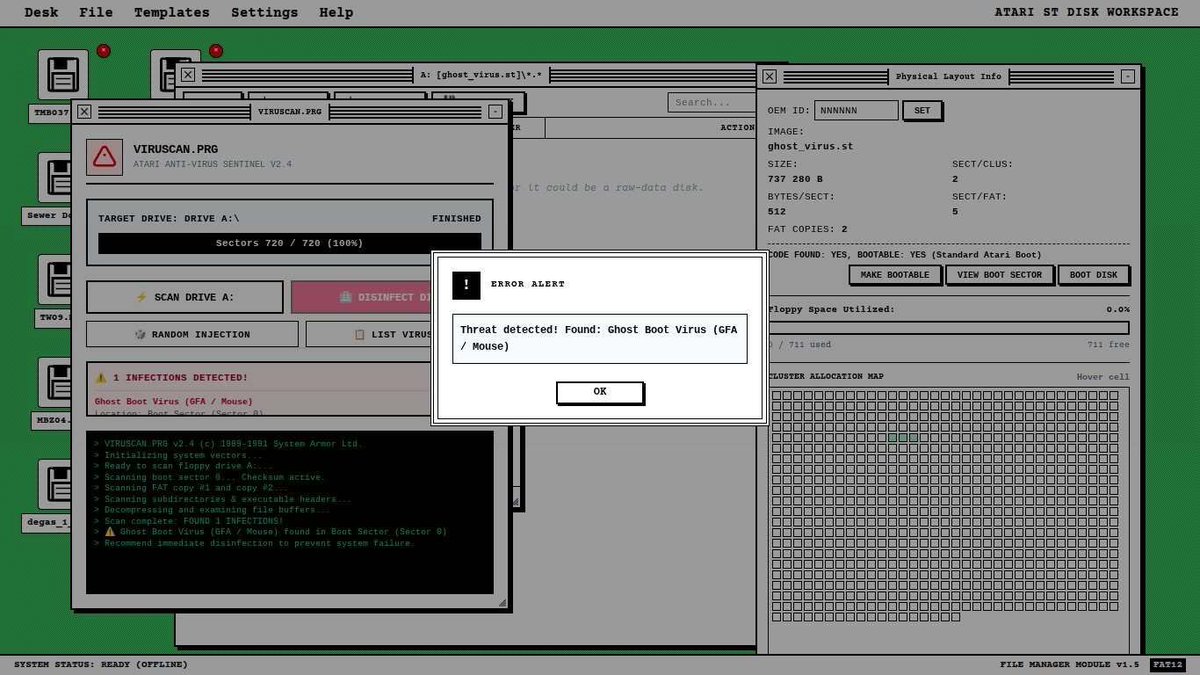1200x675 pixels.
Task: Click the ACTION column header
Action: coord(738,128)
